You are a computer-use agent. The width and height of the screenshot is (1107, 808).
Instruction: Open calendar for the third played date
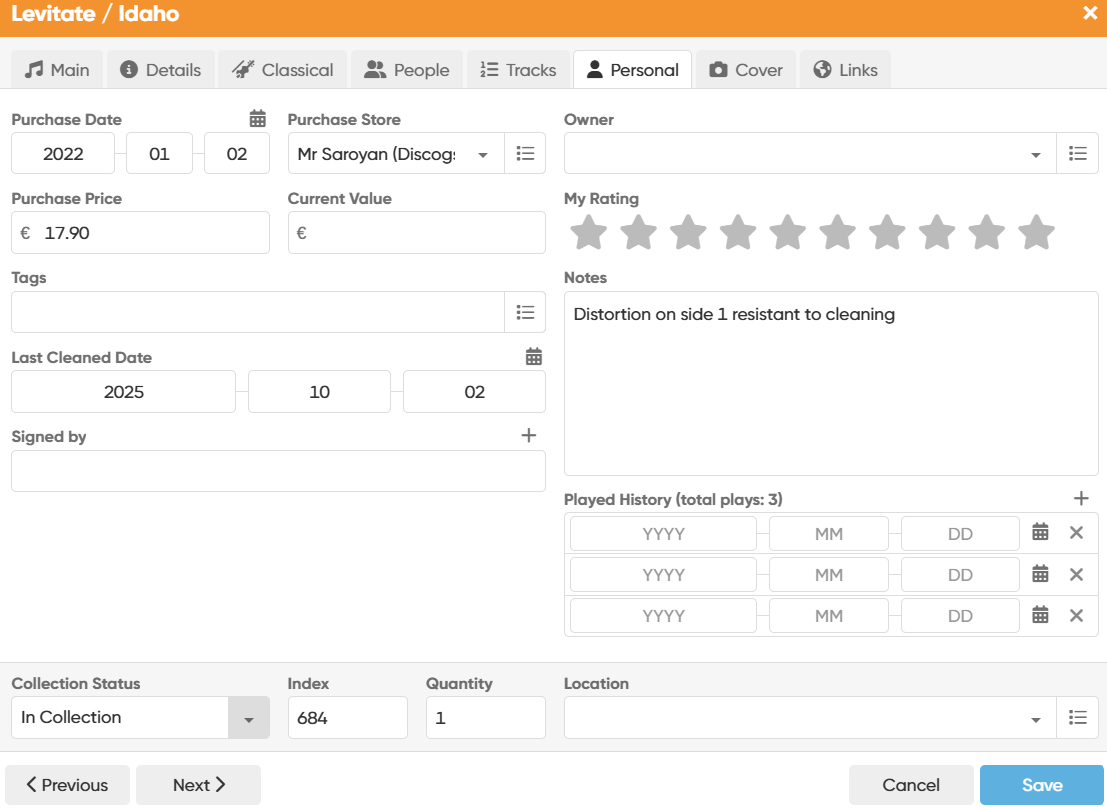(x=1040, y=616)
